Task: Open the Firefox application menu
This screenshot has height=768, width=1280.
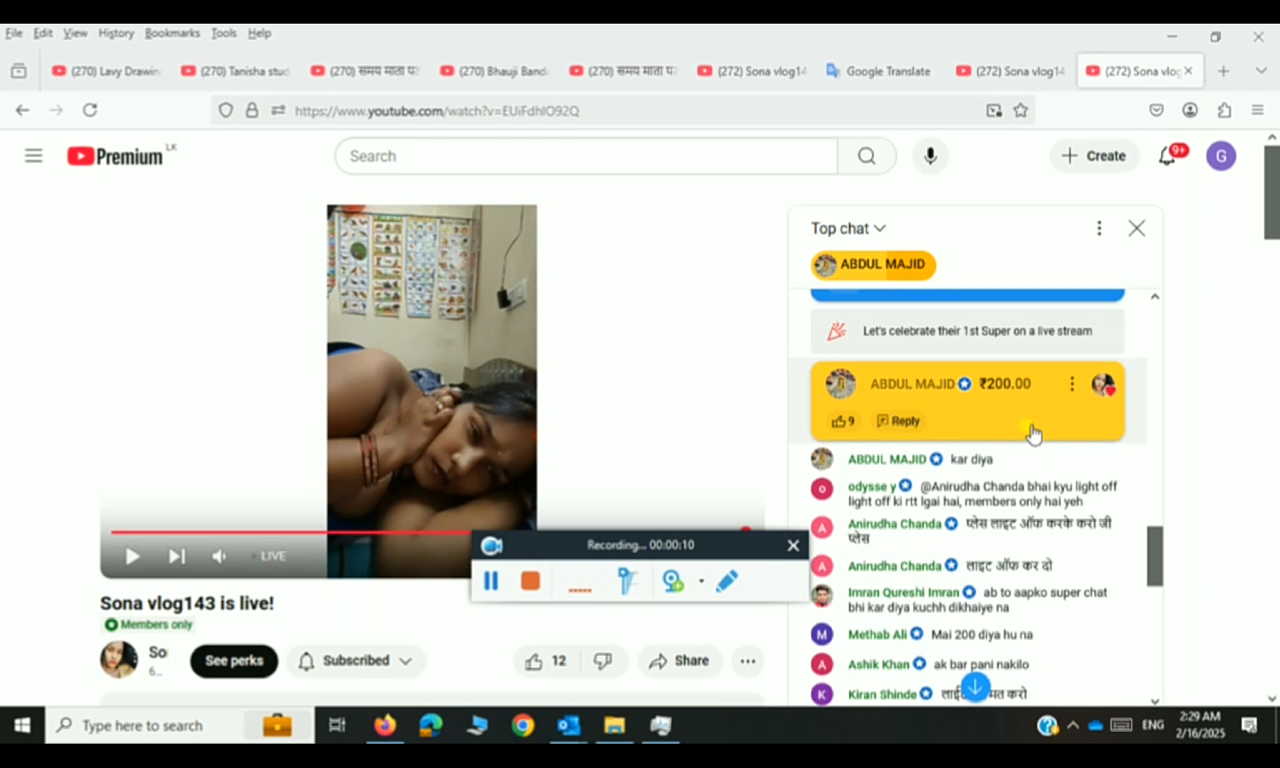Action: [1257, 110]
